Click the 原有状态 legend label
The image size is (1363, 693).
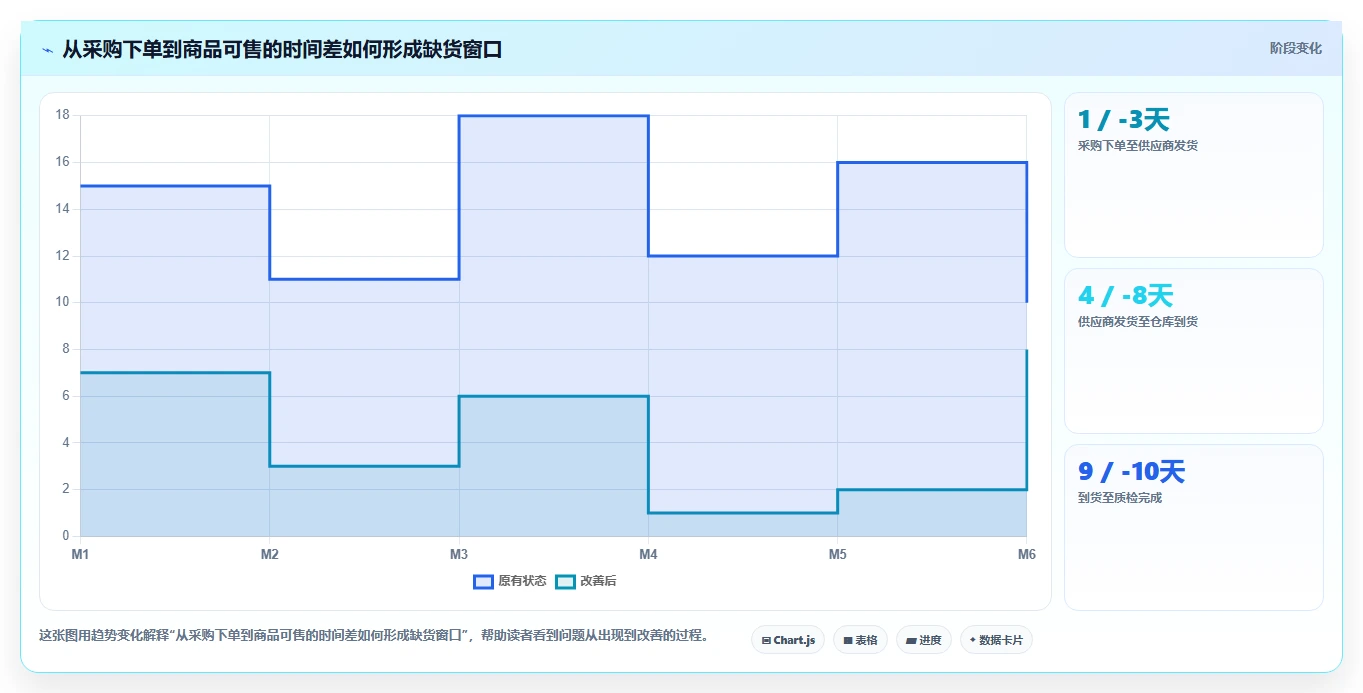point(522,581)
